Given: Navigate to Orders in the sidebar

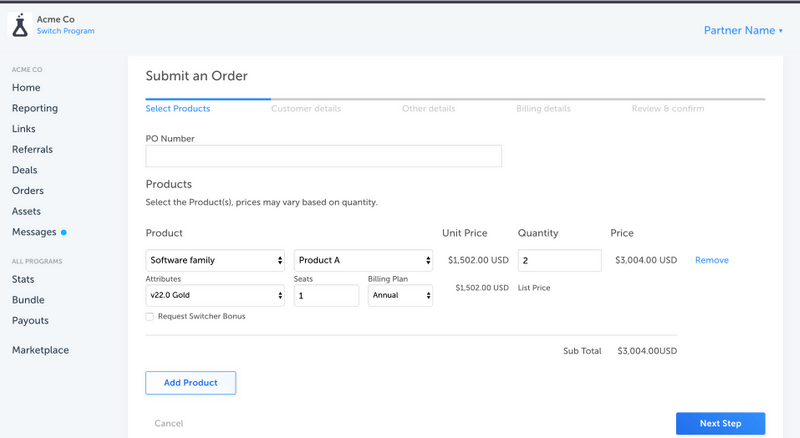Looking at the screenshot, I should (x=28, y=191).
